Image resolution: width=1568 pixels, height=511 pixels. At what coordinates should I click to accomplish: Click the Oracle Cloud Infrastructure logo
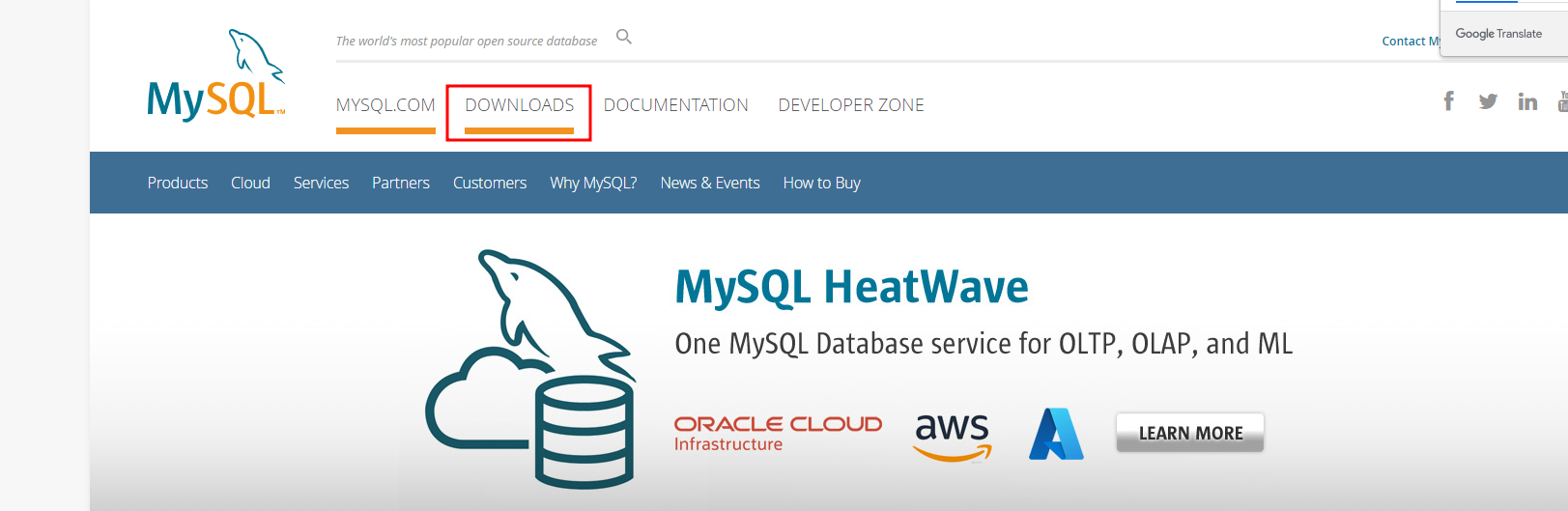(x=778, y=434)
